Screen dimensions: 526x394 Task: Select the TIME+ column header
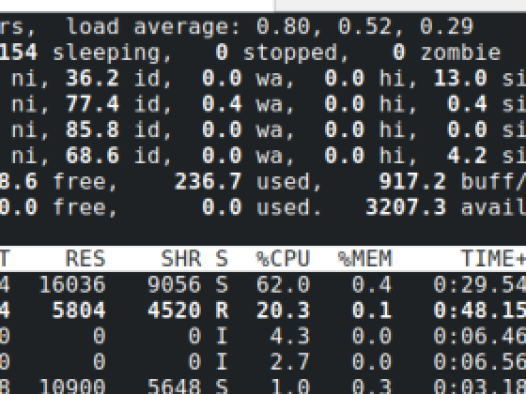493,259
